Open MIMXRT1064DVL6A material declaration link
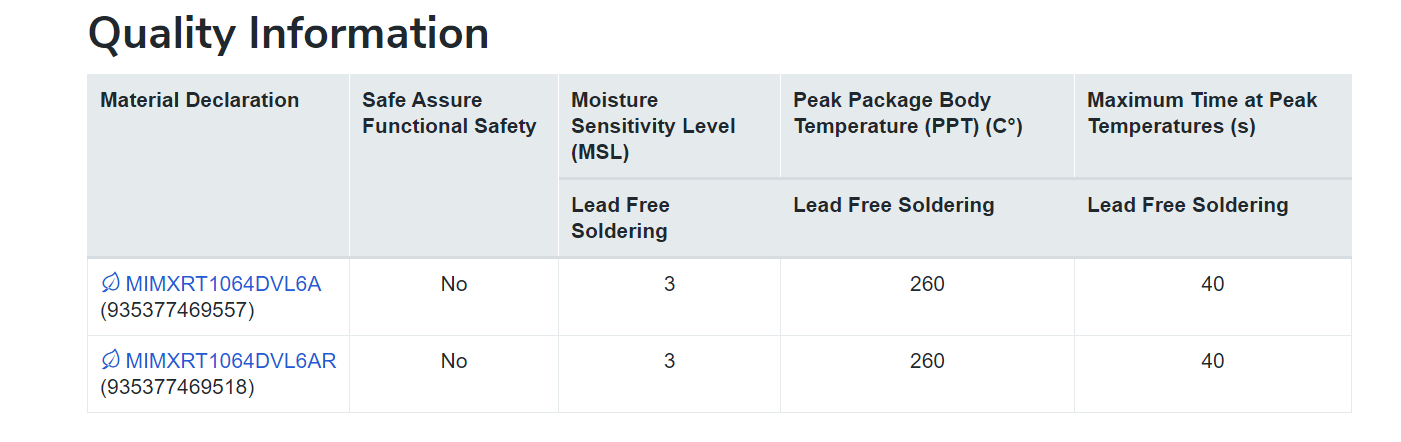This screenshot has width=1401, height=442. click(x=223, y=284)
